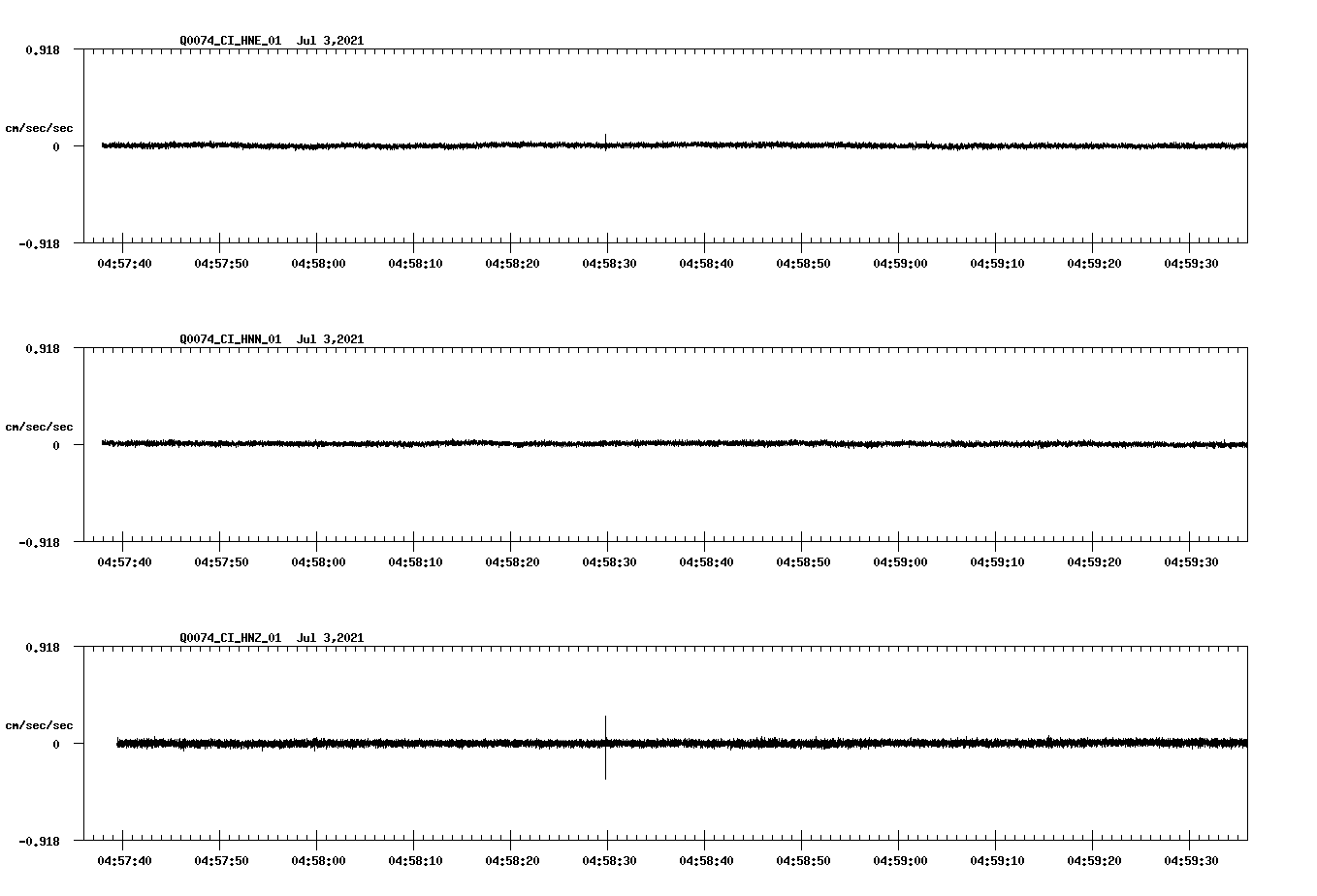Click the 04:58:10 timestamp on the top plot
This screenshot has width=1317, height=896.
(415, 262)
